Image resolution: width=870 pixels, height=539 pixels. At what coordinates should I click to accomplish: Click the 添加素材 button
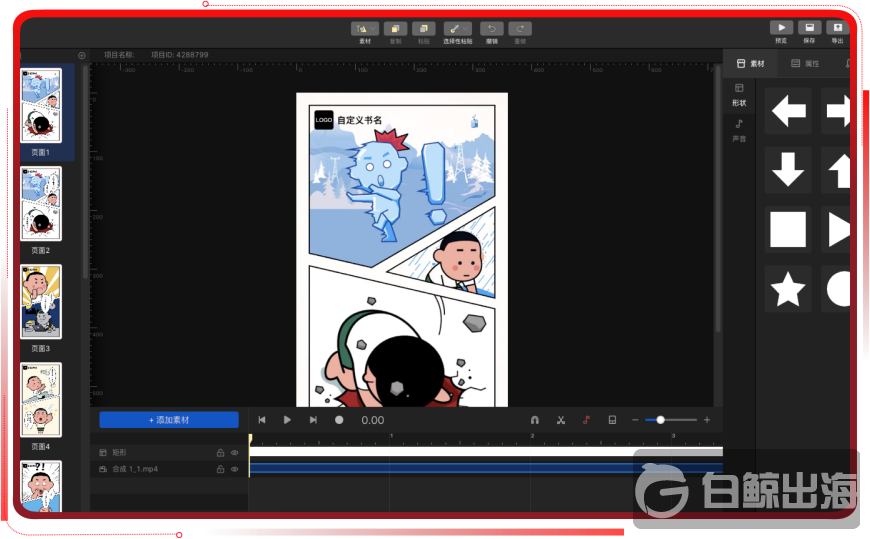coord(169,420)
